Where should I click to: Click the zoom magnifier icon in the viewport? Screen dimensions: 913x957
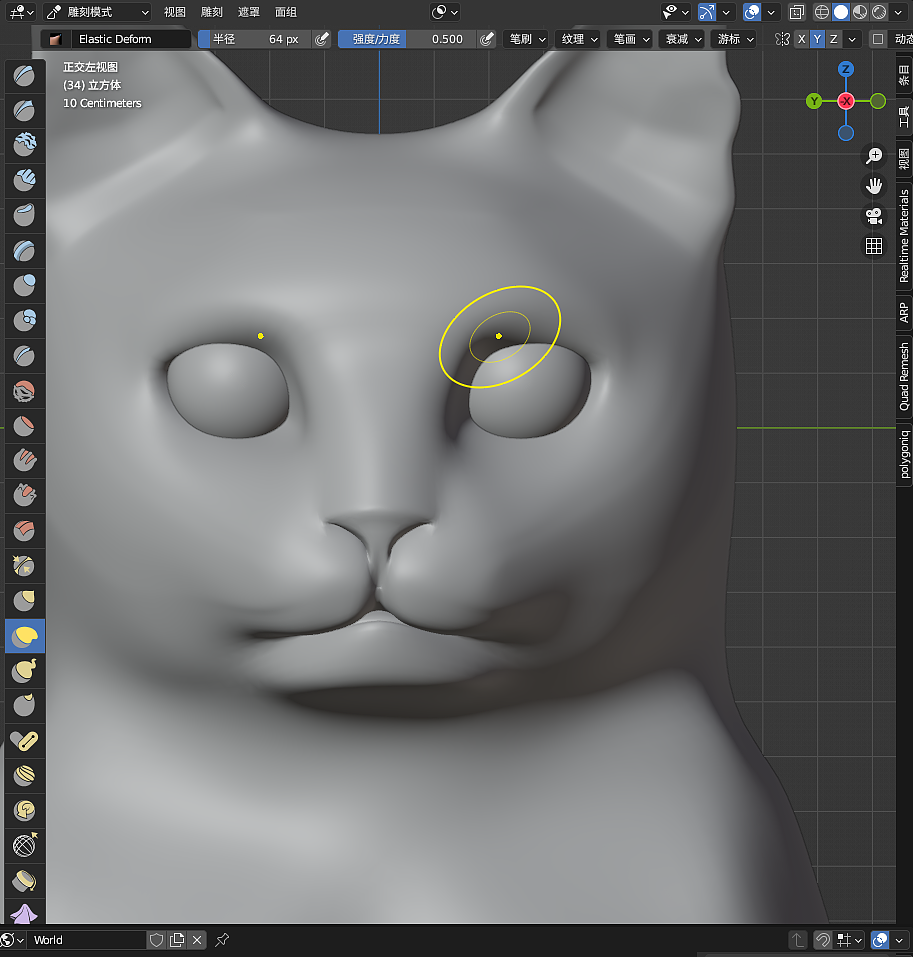click(874, 156)
